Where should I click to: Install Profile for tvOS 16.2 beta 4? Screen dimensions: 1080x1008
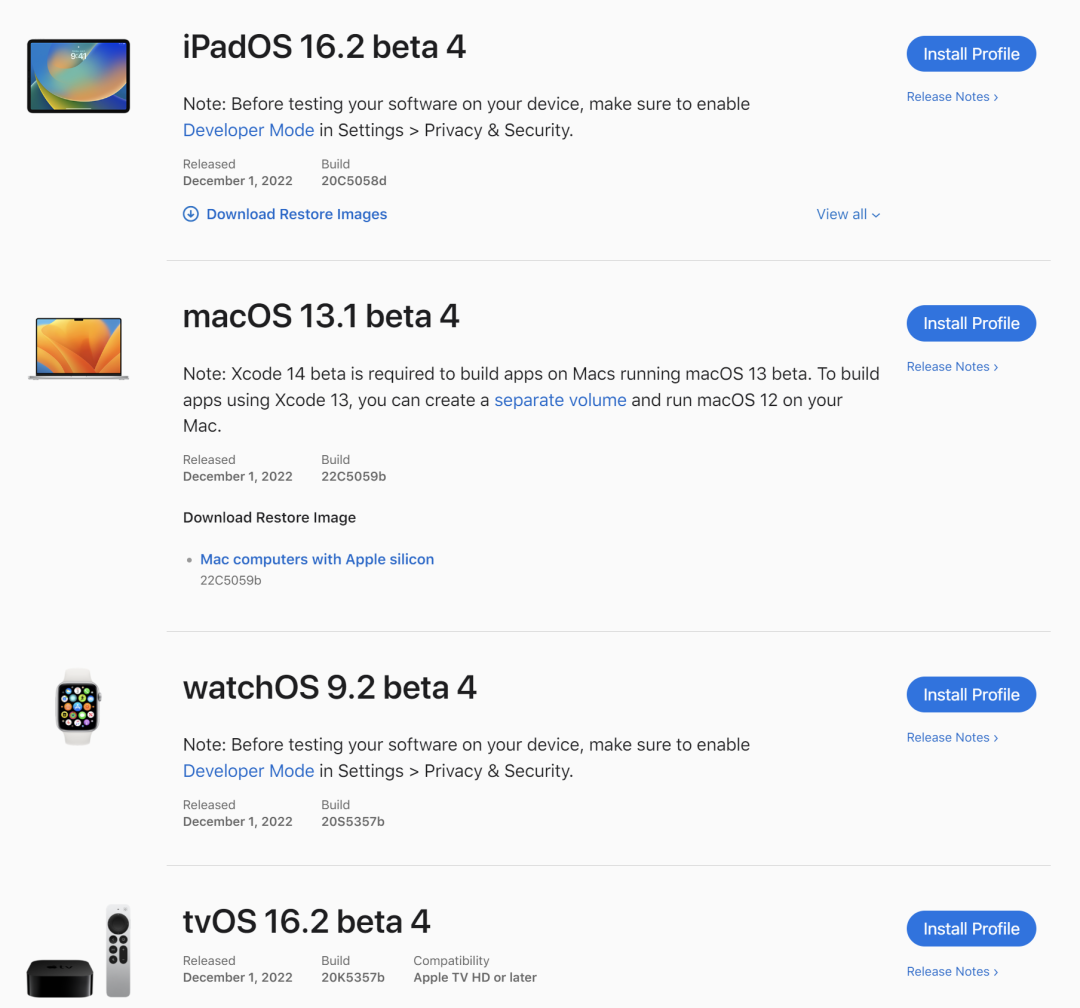(x=971, y=929)
